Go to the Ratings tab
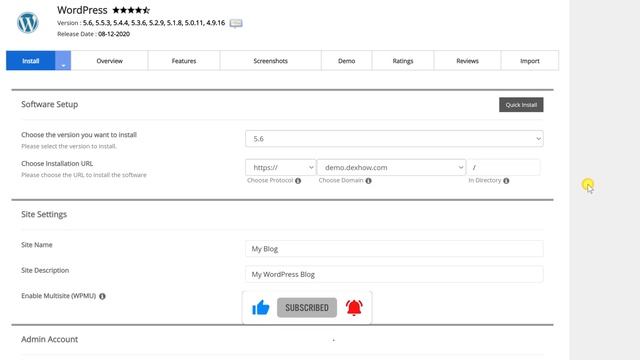The height and width of the screenshot is (360, 640). pyautogui.click(x=403, y=61)
